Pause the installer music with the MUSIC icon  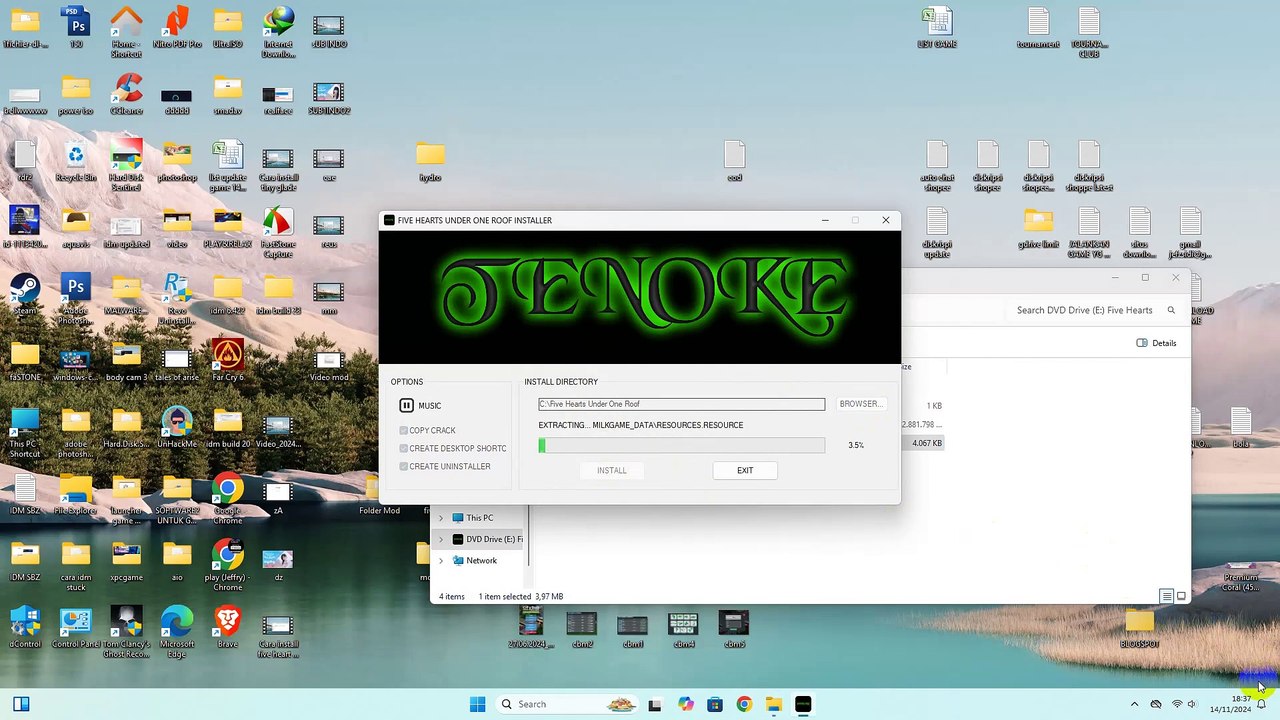[x=406, y=405]
